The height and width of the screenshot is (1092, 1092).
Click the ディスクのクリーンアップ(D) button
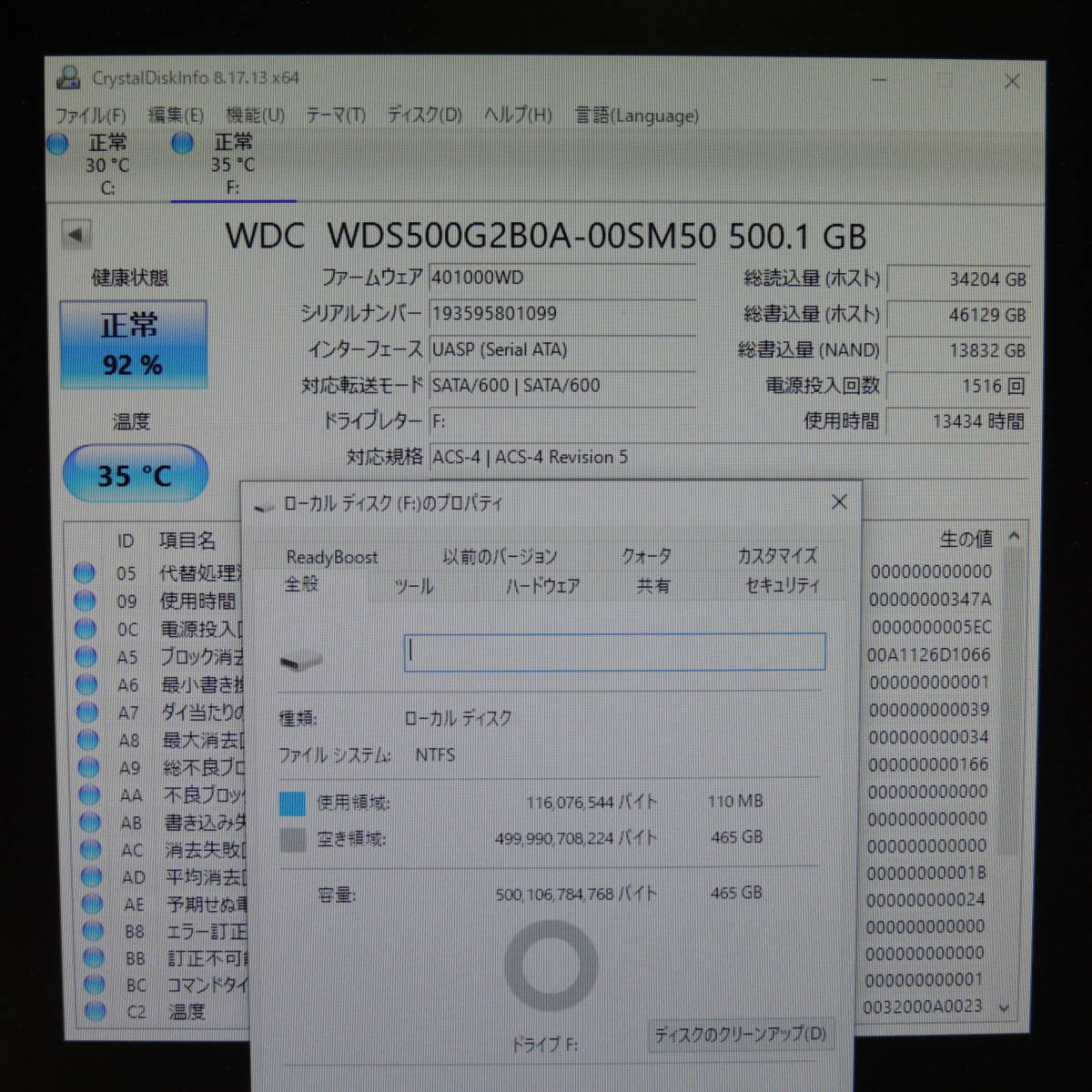[739, 1035]
